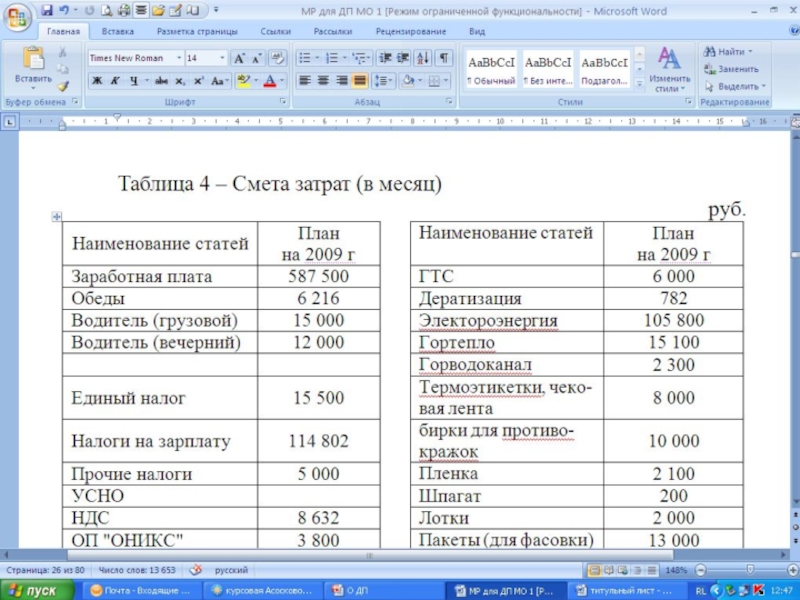Toggle bold formatting (Ж)

(97, 80)
